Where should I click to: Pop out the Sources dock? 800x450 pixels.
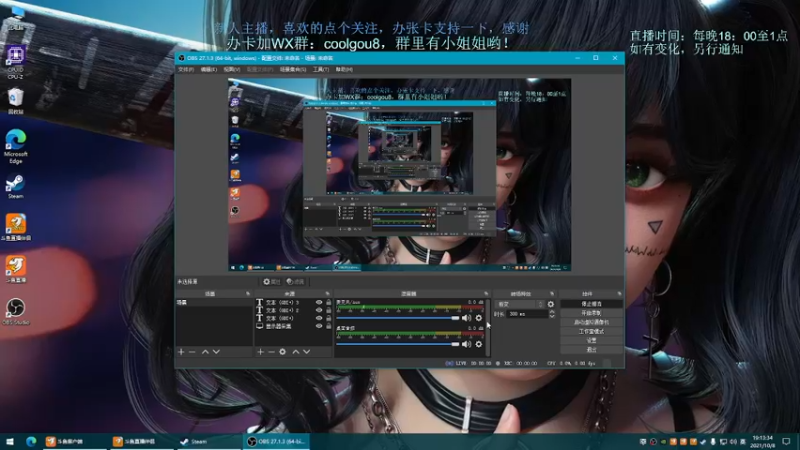(x=328, y=294)
